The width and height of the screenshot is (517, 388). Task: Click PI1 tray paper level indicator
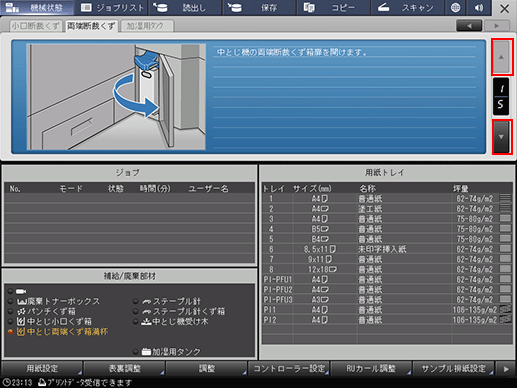click(x=505, y=309)
